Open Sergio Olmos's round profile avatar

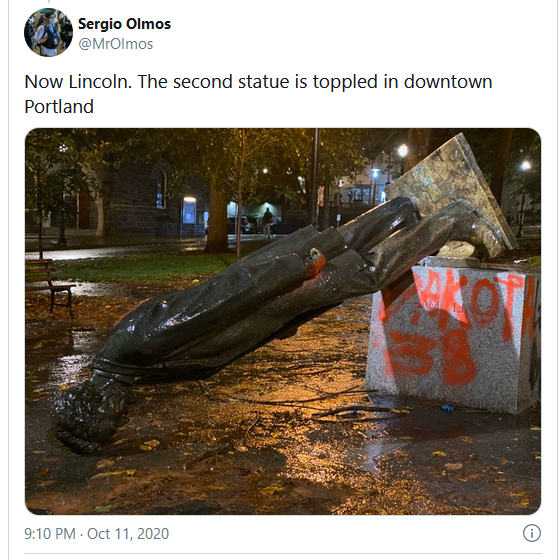[48, 32]
